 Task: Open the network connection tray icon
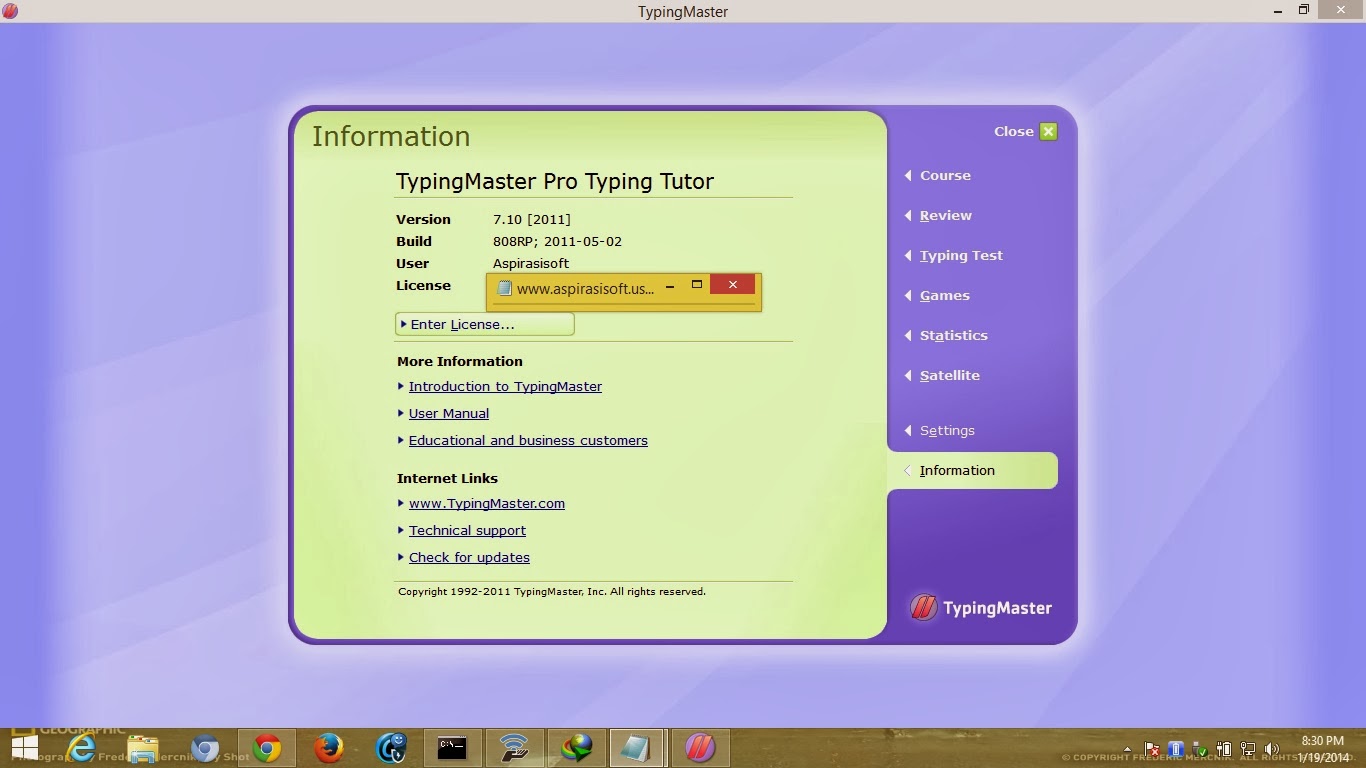(x=1248, y=749)
